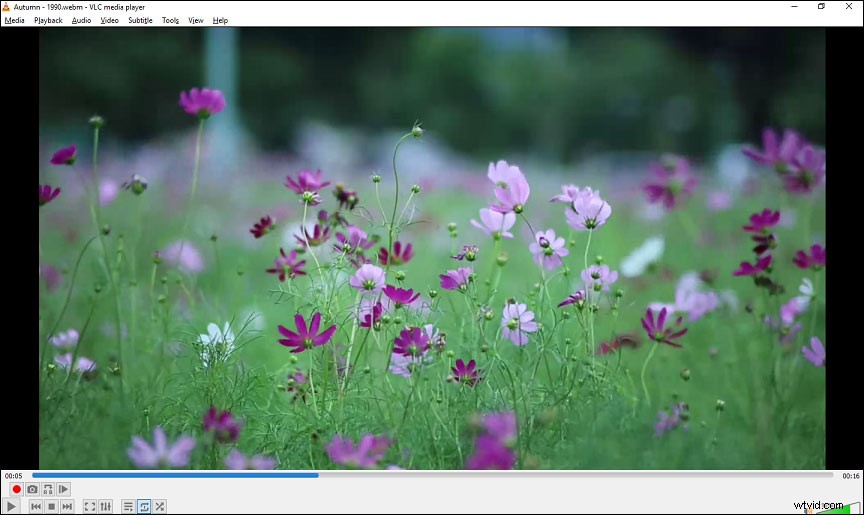Image resolution: width=864 pixels, height=515 pixels.
Task: Play the paused video
Action: click(x=11, y=506)
